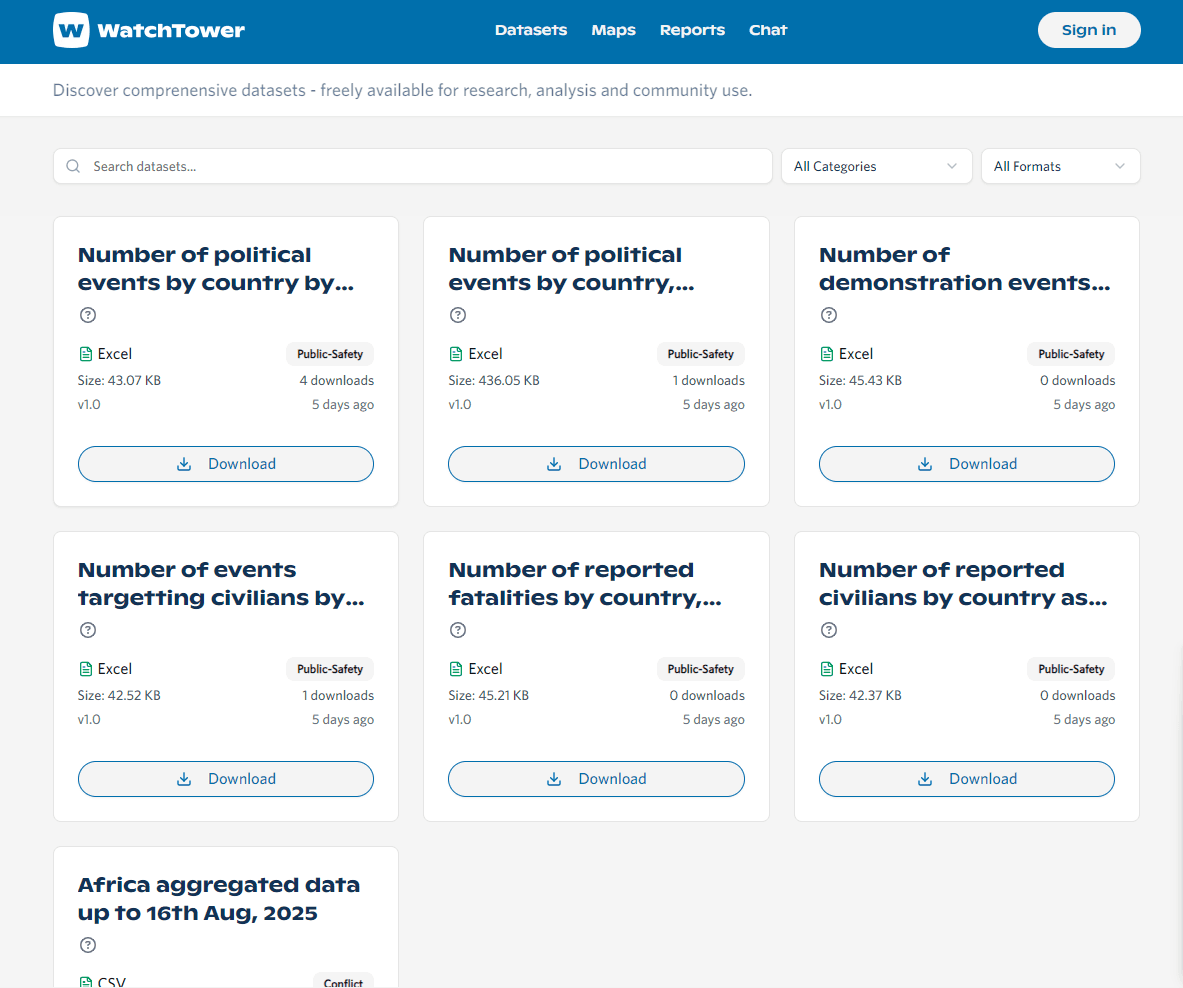Open 'Number of demonstration events...' title
The height and width of the screenshot is (988, 1183).
[x=964, y=268]
